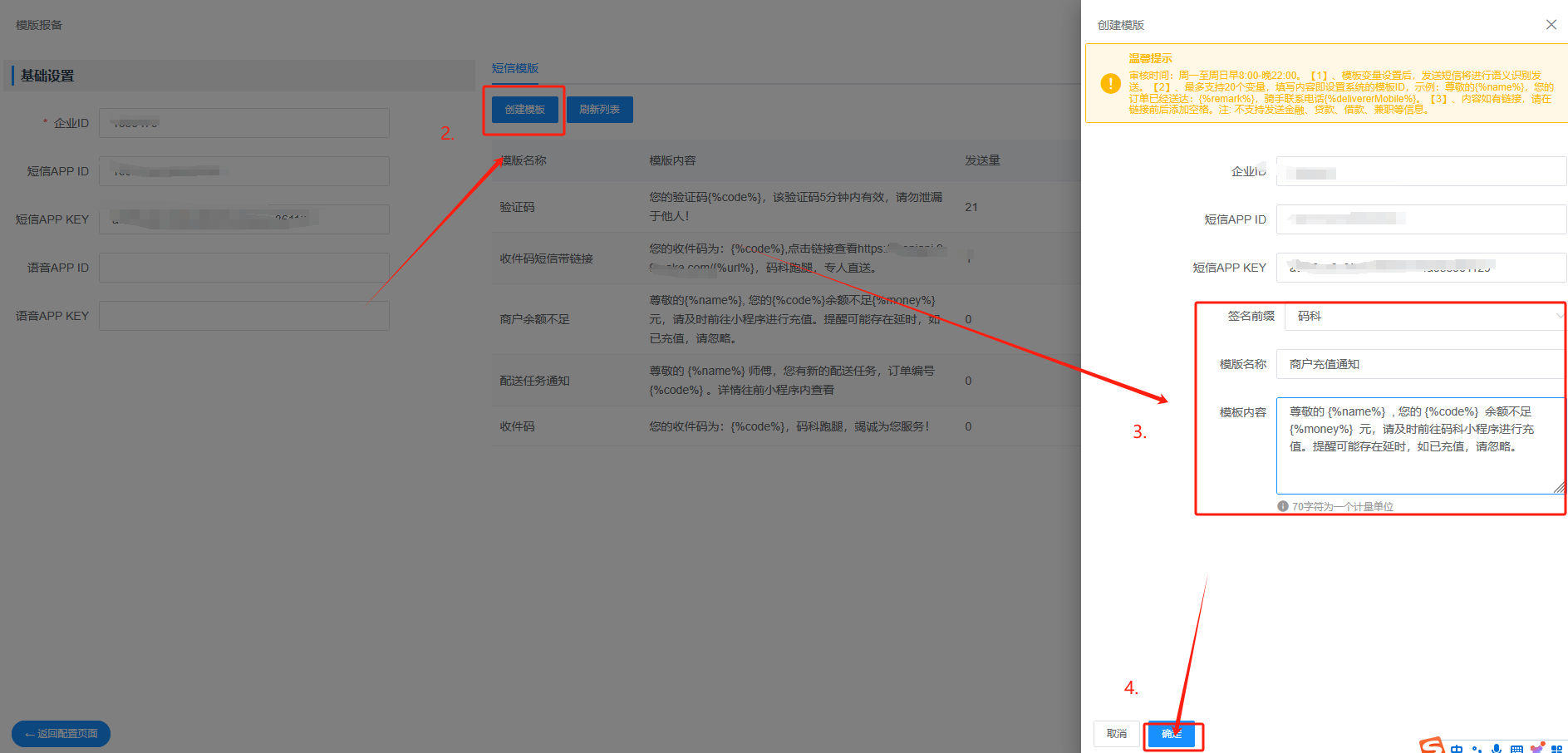Click content text 您的收件码为 in 收件码 row

tap(789, 426)
